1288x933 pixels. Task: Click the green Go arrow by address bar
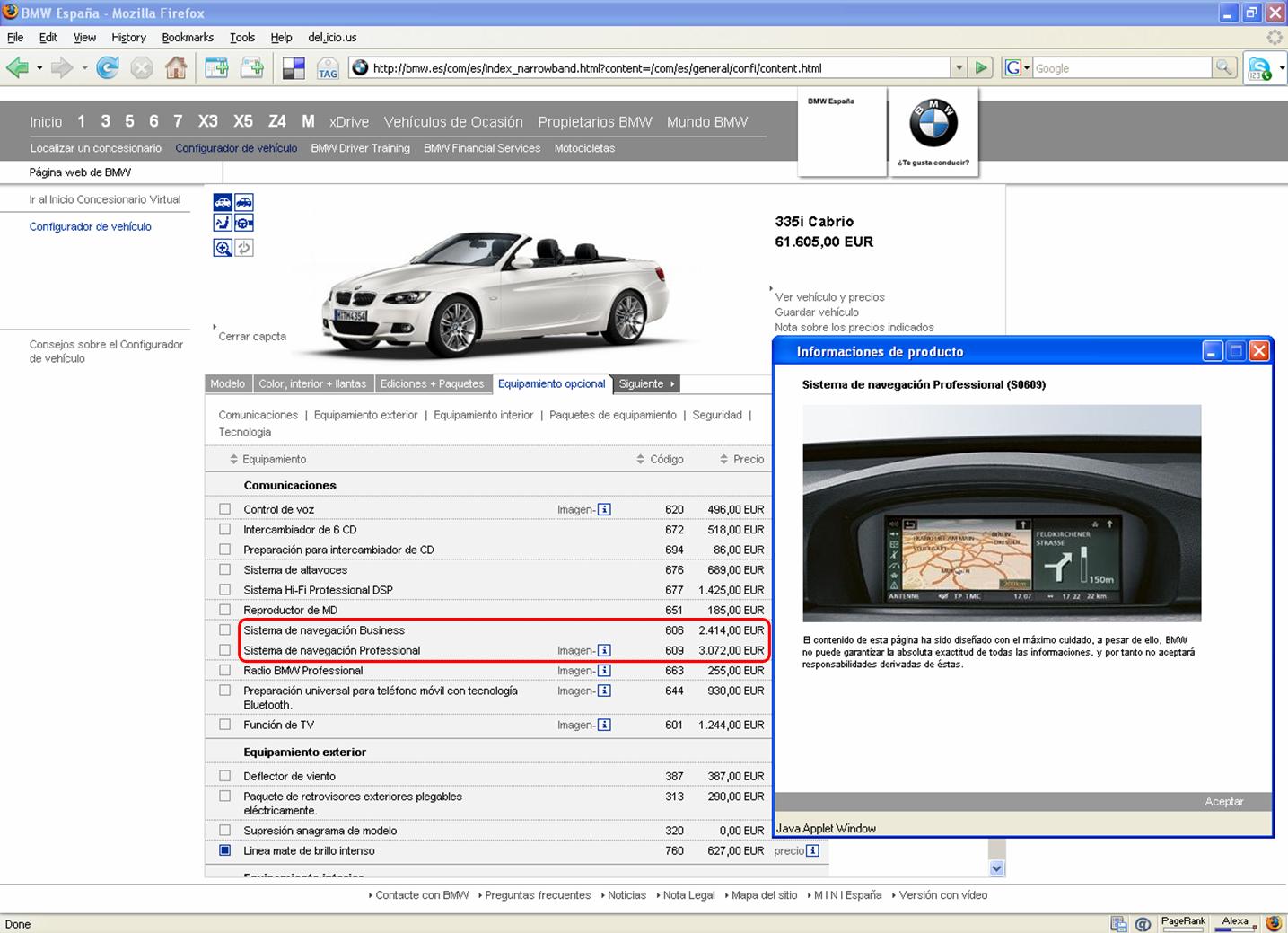point(981,68)
